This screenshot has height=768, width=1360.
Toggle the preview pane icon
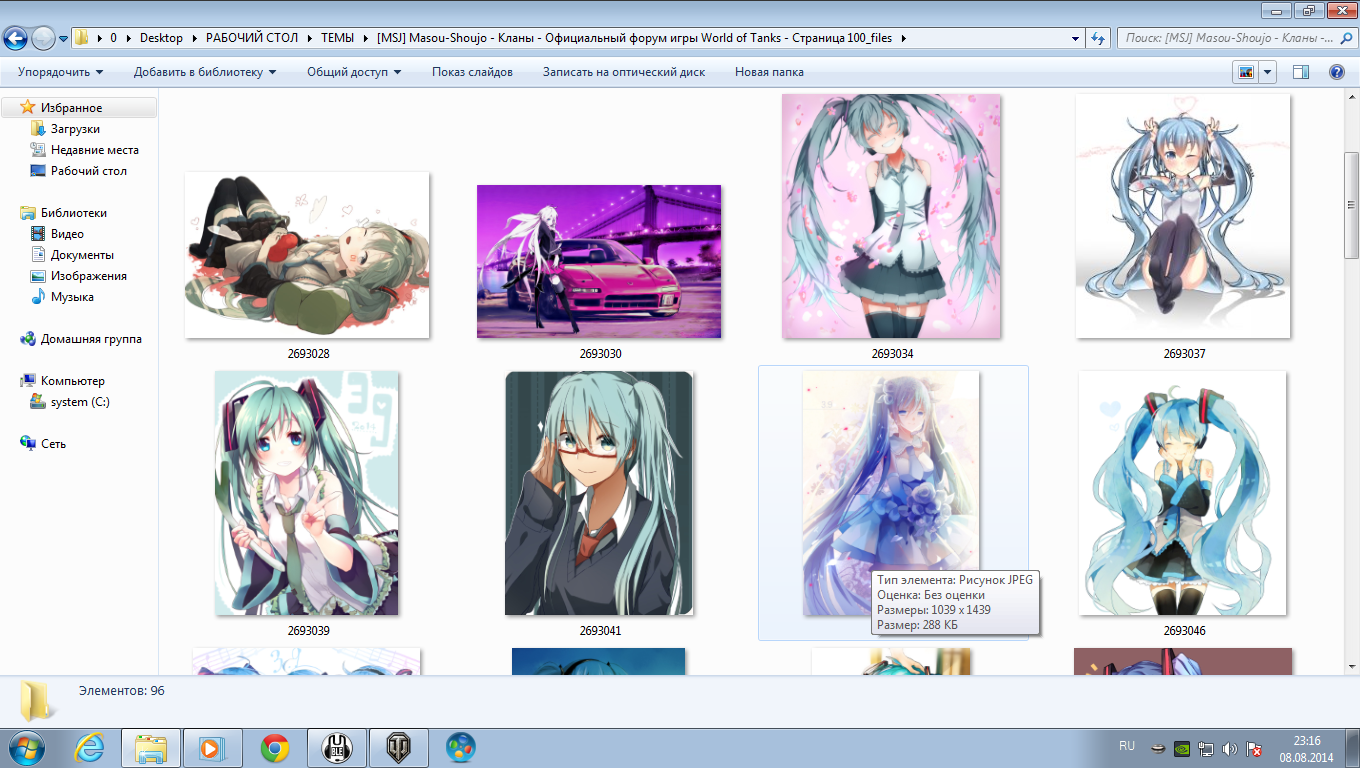pos(1301,72)
